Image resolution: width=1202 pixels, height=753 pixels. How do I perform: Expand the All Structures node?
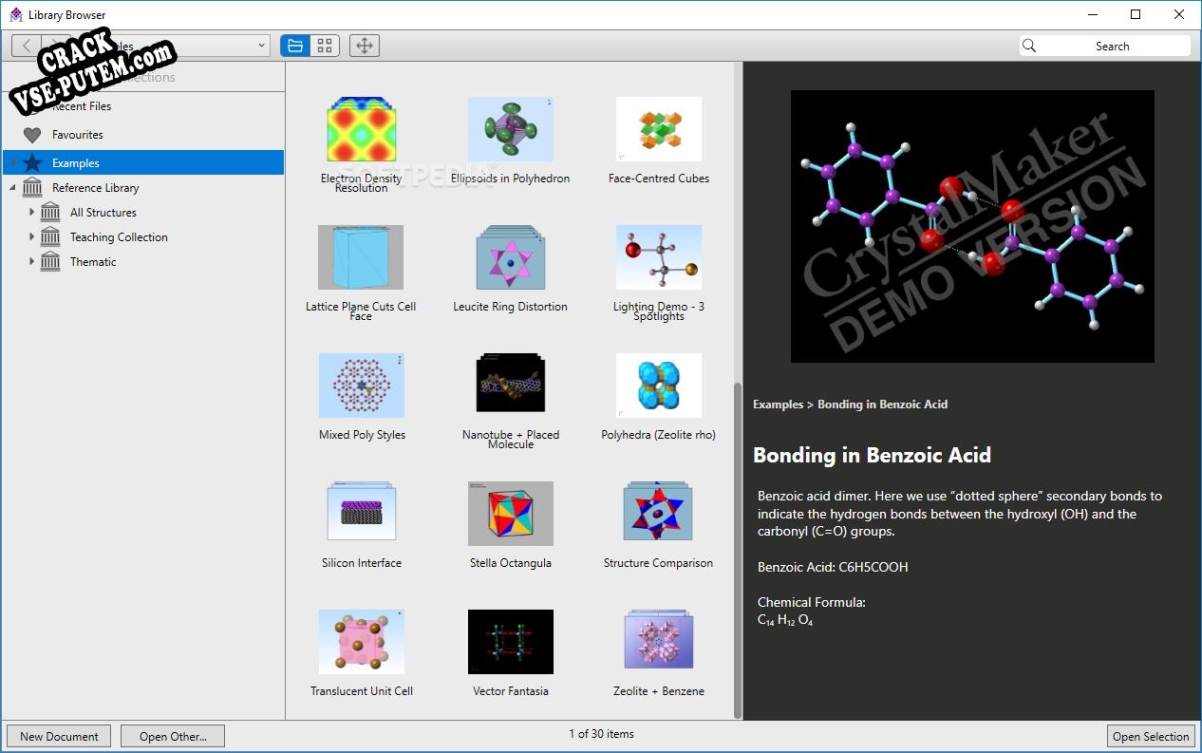click(x=32, y=212)
